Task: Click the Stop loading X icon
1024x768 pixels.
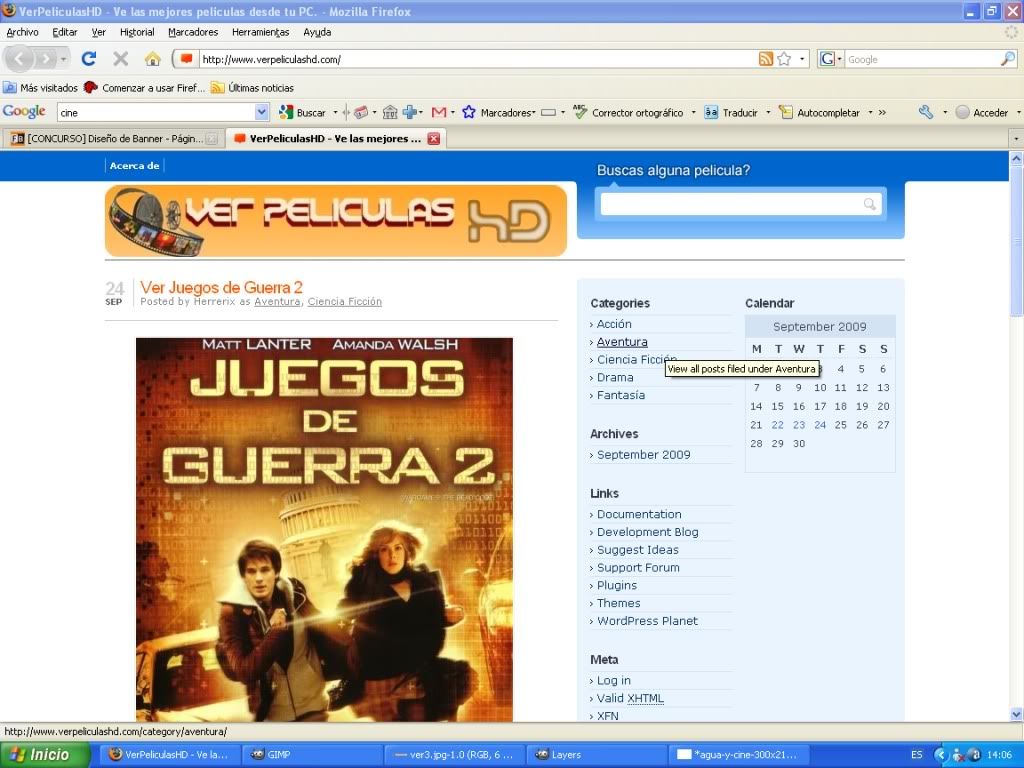Action: coord(121,59)
